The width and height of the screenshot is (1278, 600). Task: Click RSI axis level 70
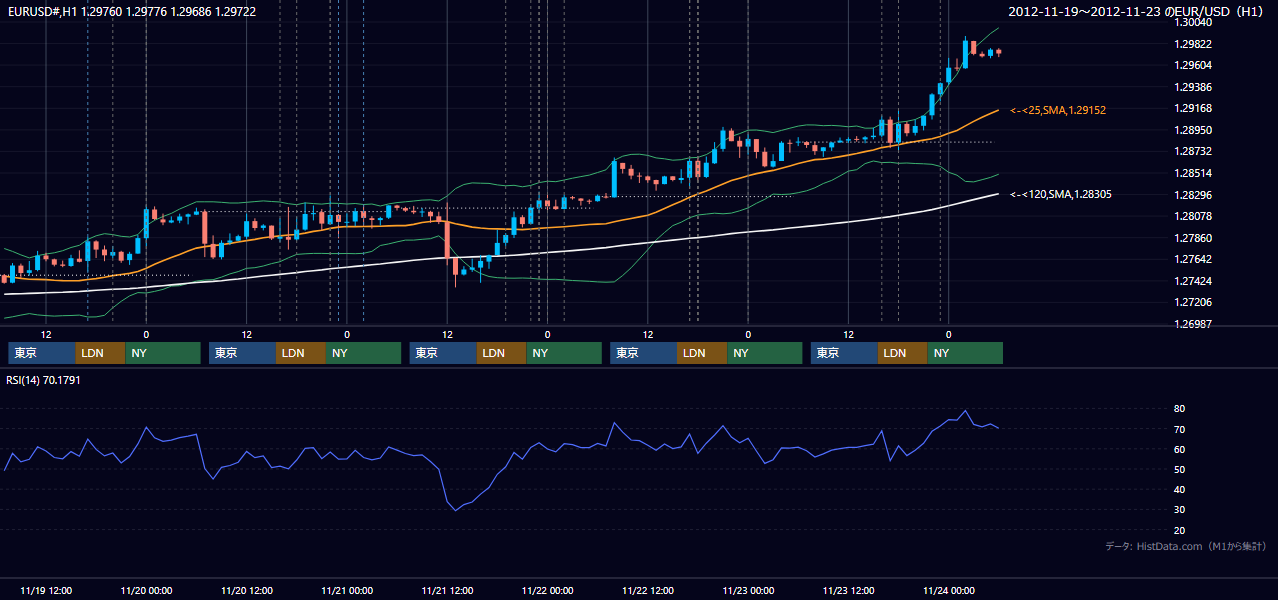click(x=1180, y=429)
